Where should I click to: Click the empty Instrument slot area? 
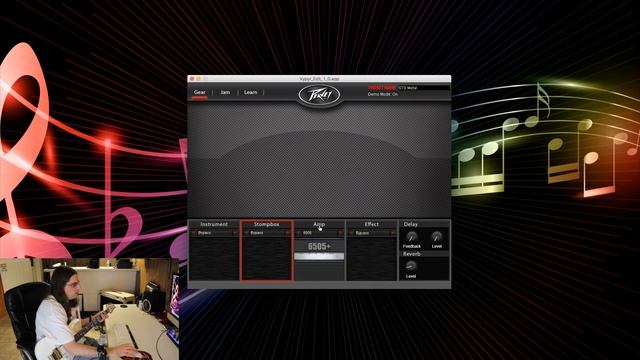coord(214,258)
